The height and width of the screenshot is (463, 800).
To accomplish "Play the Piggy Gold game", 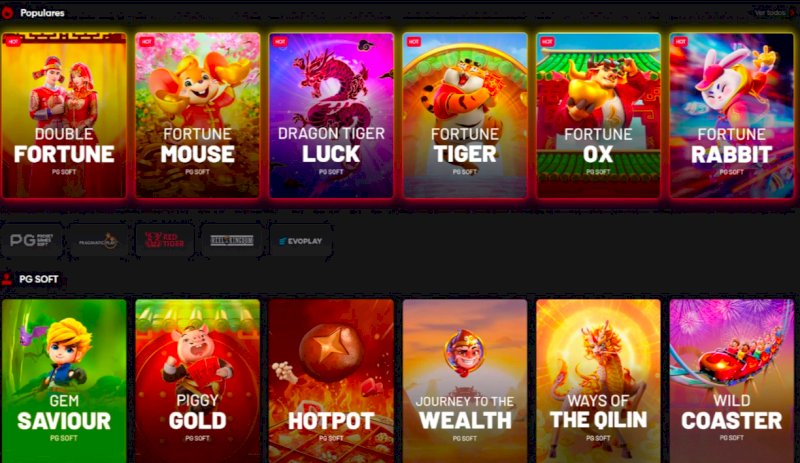I will tap(197, 381).
